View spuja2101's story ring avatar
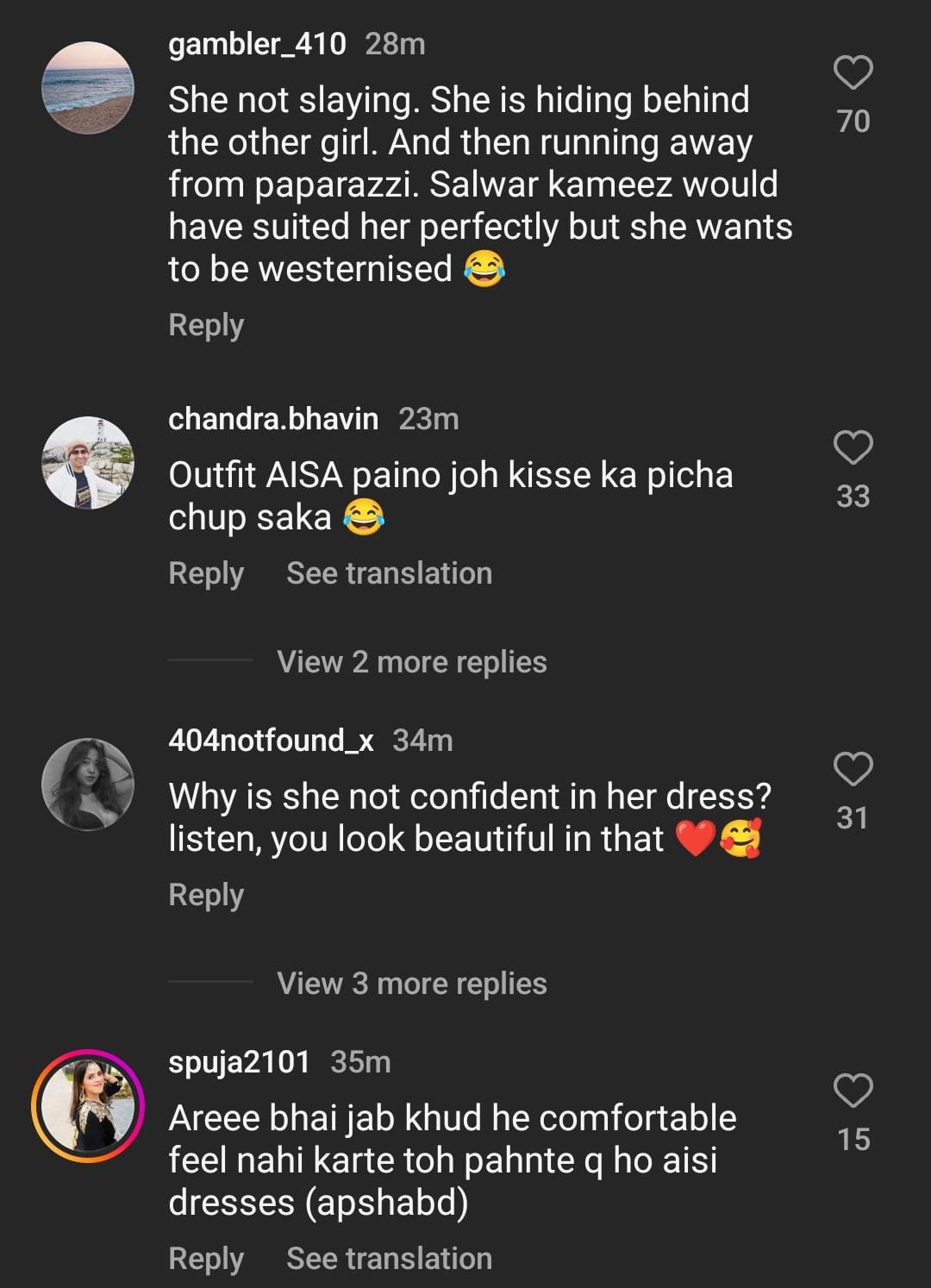This screenshot has height=1288, width=931. [x=88, y=1106]
